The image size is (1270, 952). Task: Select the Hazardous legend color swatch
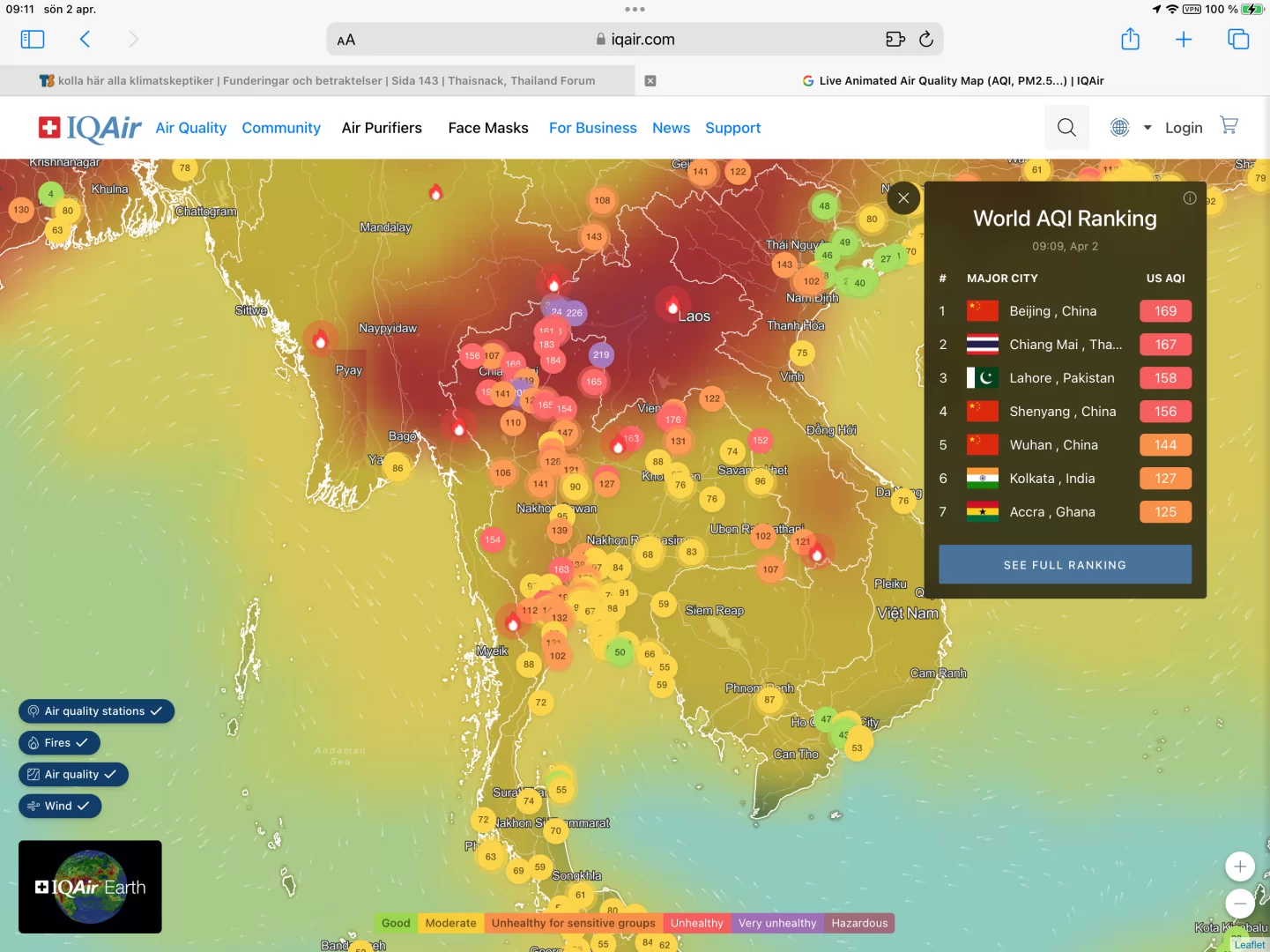pos(859,923)
